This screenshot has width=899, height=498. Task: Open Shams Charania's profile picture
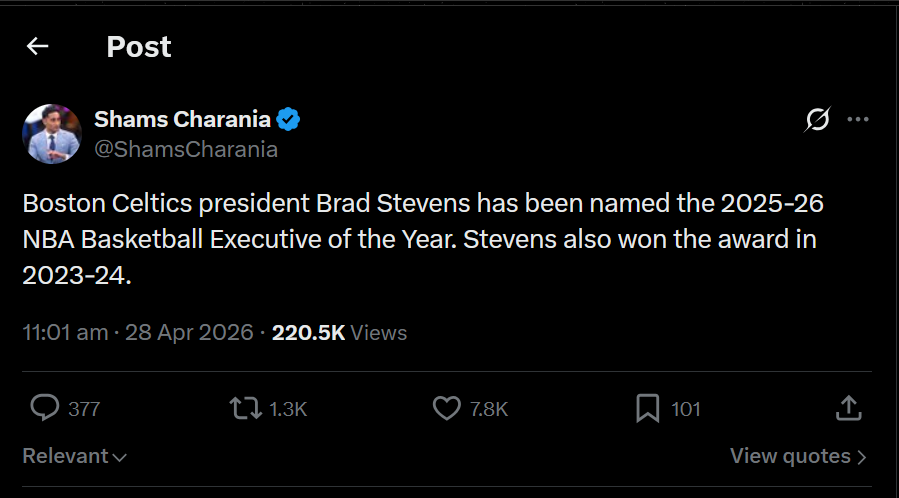point(52,133)
